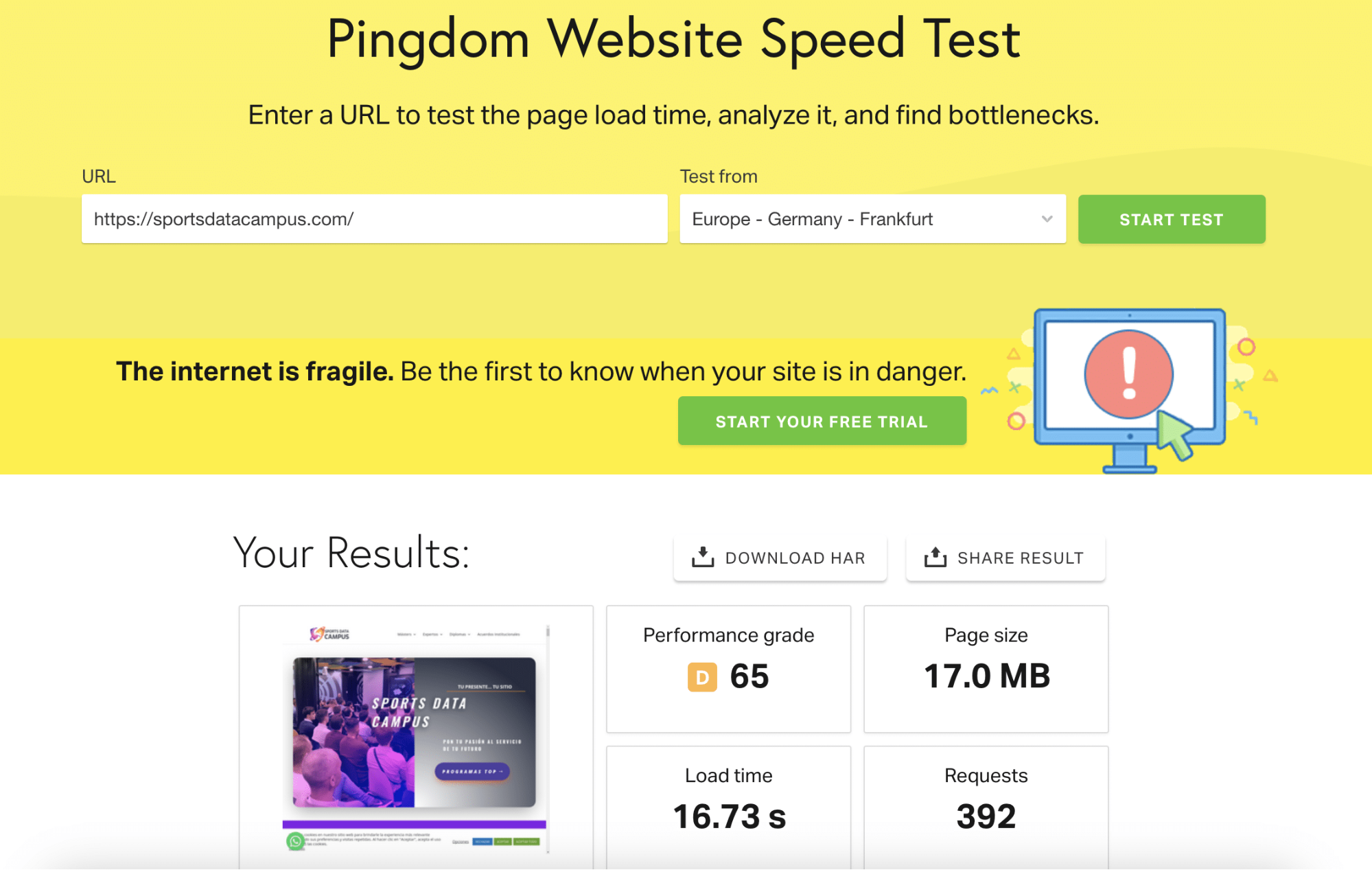The image size is (1372, 870).
Task: Select the Diplomas menu item in the preview
Action: tap(459, 634)
